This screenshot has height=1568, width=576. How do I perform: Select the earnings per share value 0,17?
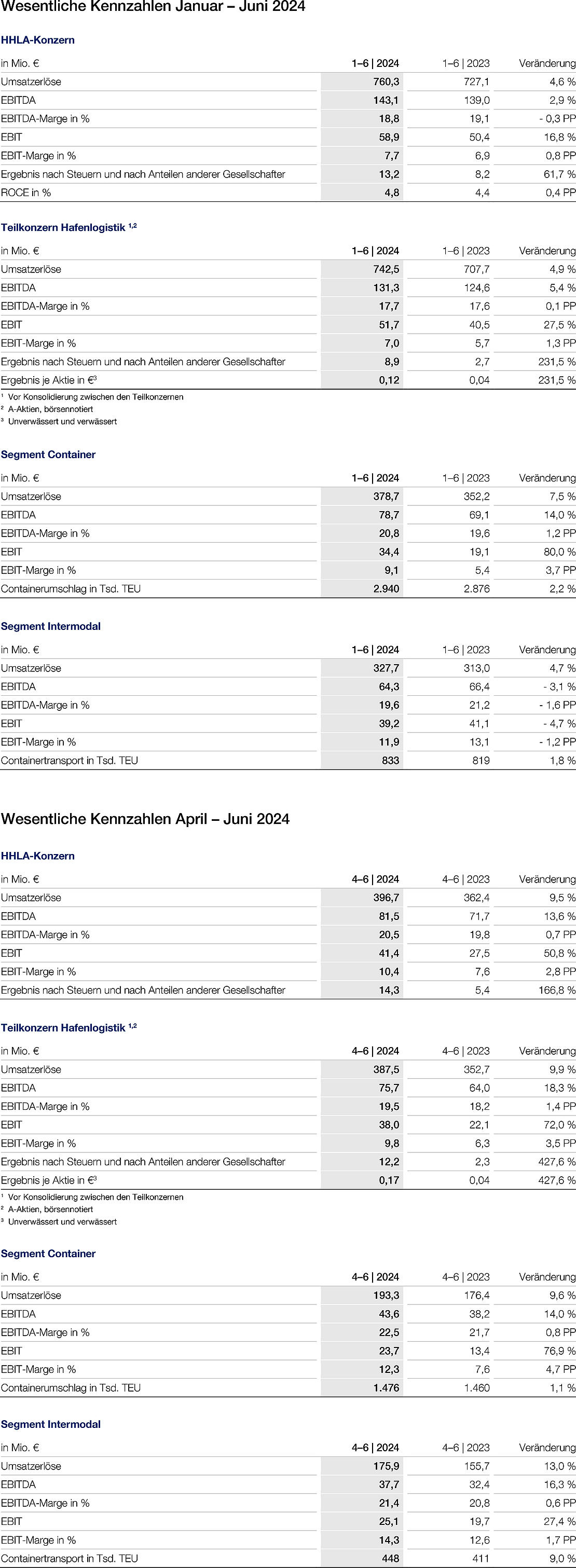click(389, 1180)
